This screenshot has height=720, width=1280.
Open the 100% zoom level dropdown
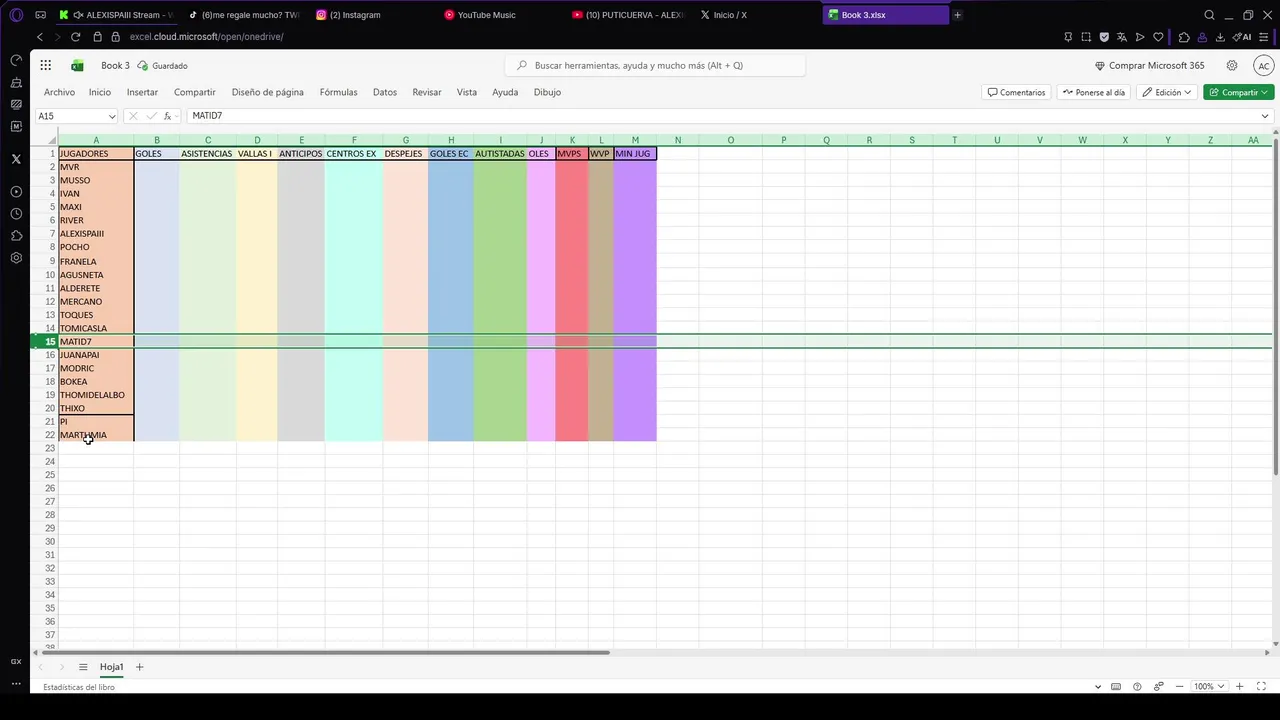pos(1208,686)
